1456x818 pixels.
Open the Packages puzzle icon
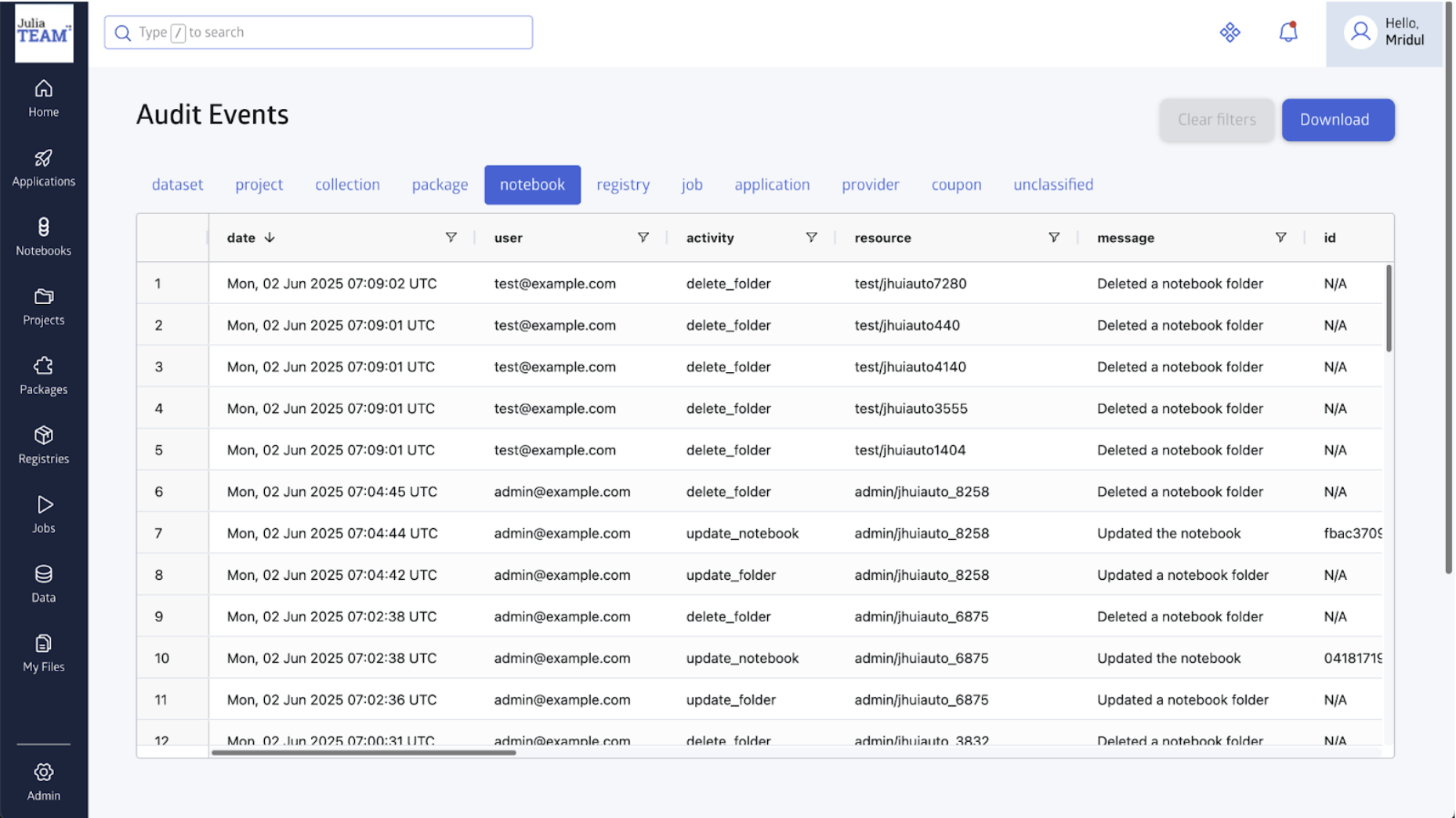tap(43, 367)
